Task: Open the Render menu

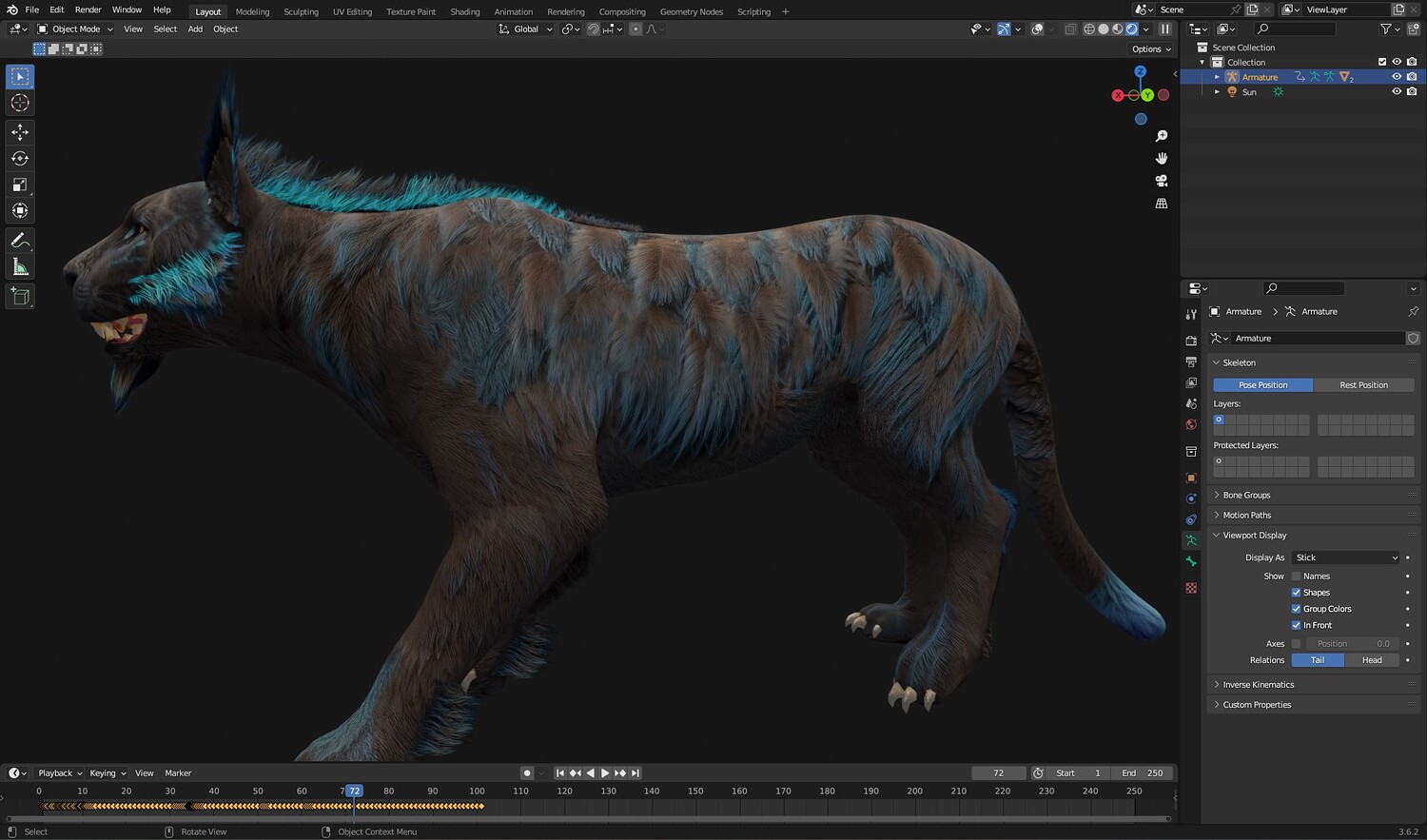Action: coord(88,10)
